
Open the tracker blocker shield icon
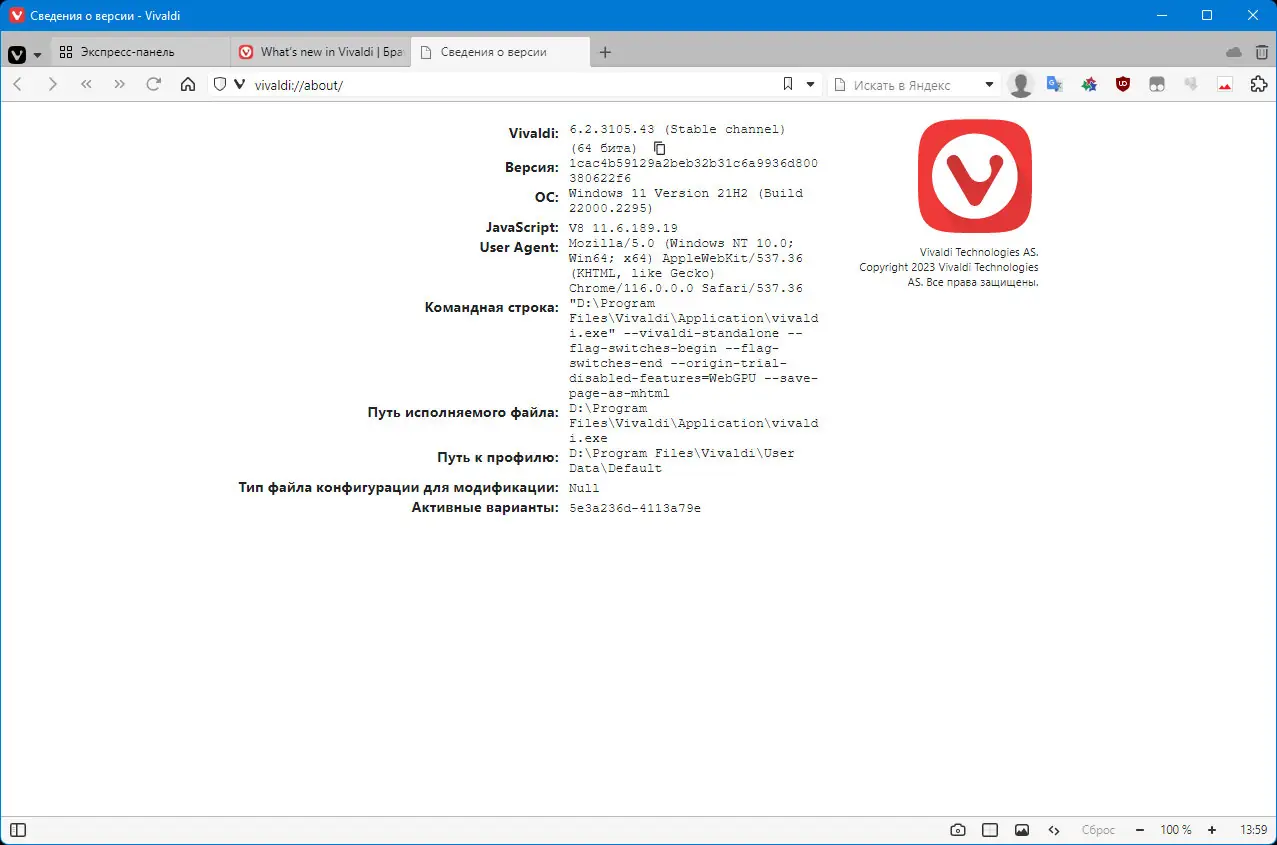220,85
